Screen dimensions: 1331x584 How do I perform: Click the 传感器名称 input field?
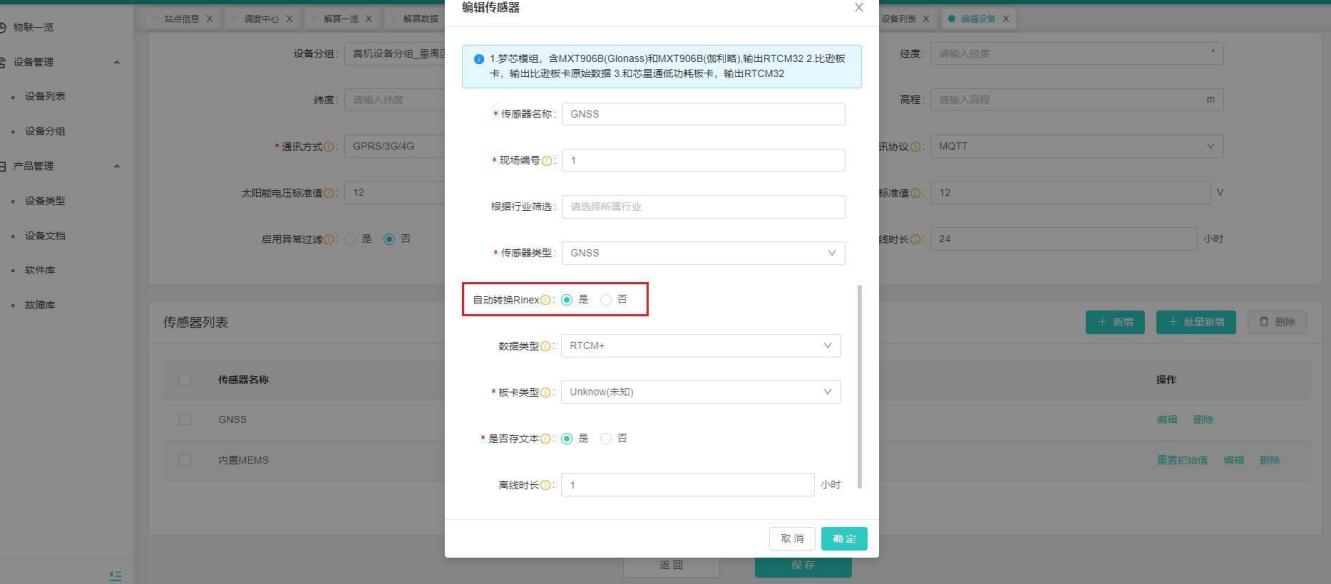703,114
